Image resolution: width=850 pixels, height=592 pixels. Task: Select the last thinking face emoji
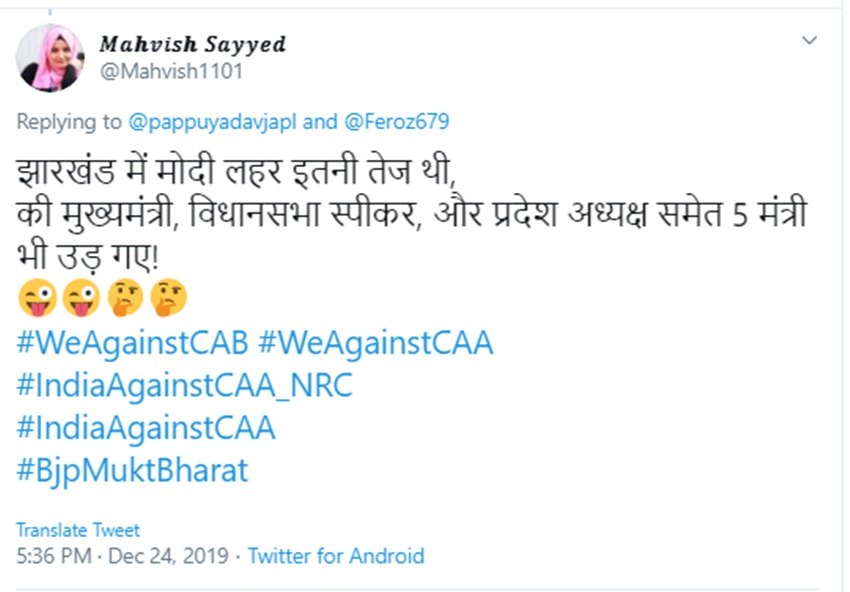pos(168,297)
